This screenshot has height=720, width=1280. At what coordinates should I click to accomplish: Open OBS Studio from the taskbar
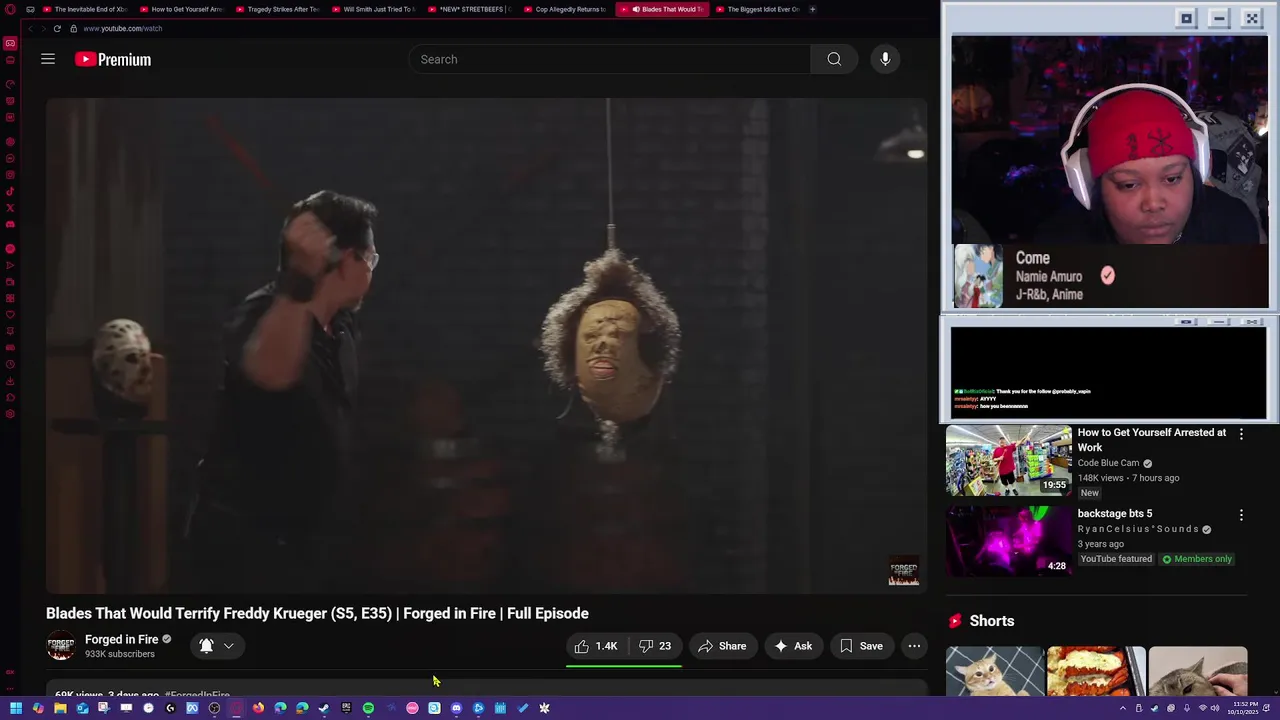pos(214,708)
